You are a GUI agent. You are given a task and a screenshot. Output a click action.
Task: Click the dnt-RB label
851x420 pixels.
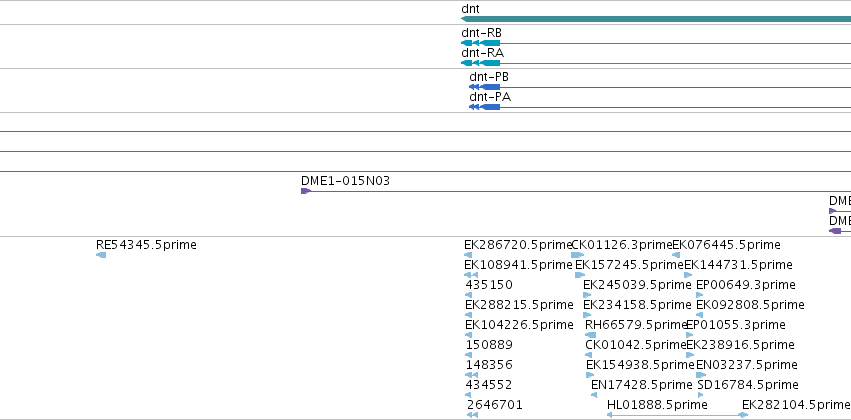(481, 33)
